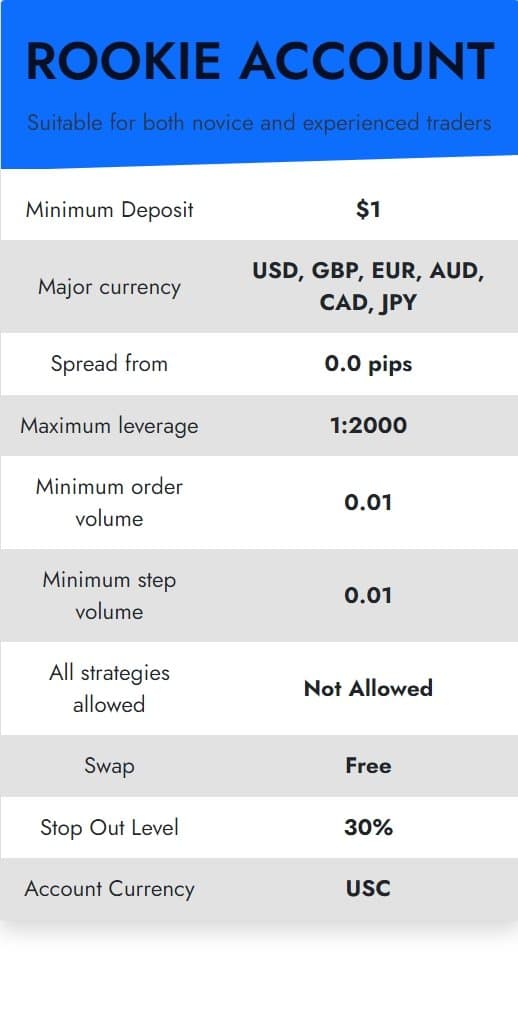Click the USC account currency value
The image size is (518, 1013).
(x=368, y=889)
